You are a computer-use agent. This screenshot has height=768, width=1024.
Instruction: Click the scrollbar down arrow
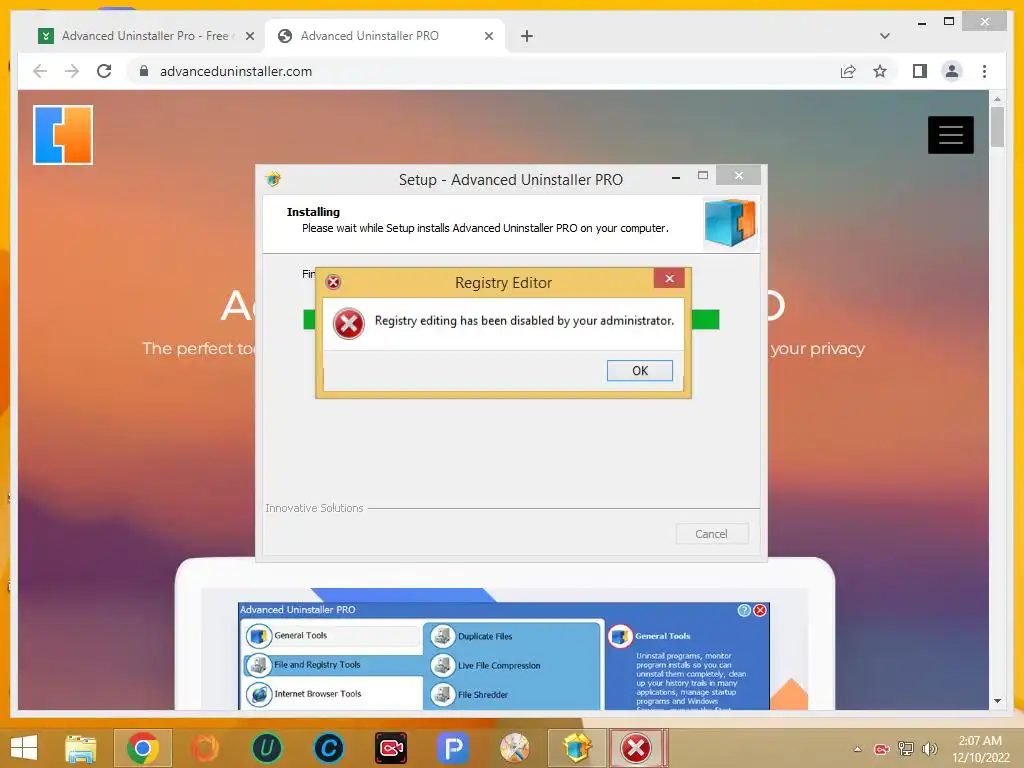click(x=997, y=701)
